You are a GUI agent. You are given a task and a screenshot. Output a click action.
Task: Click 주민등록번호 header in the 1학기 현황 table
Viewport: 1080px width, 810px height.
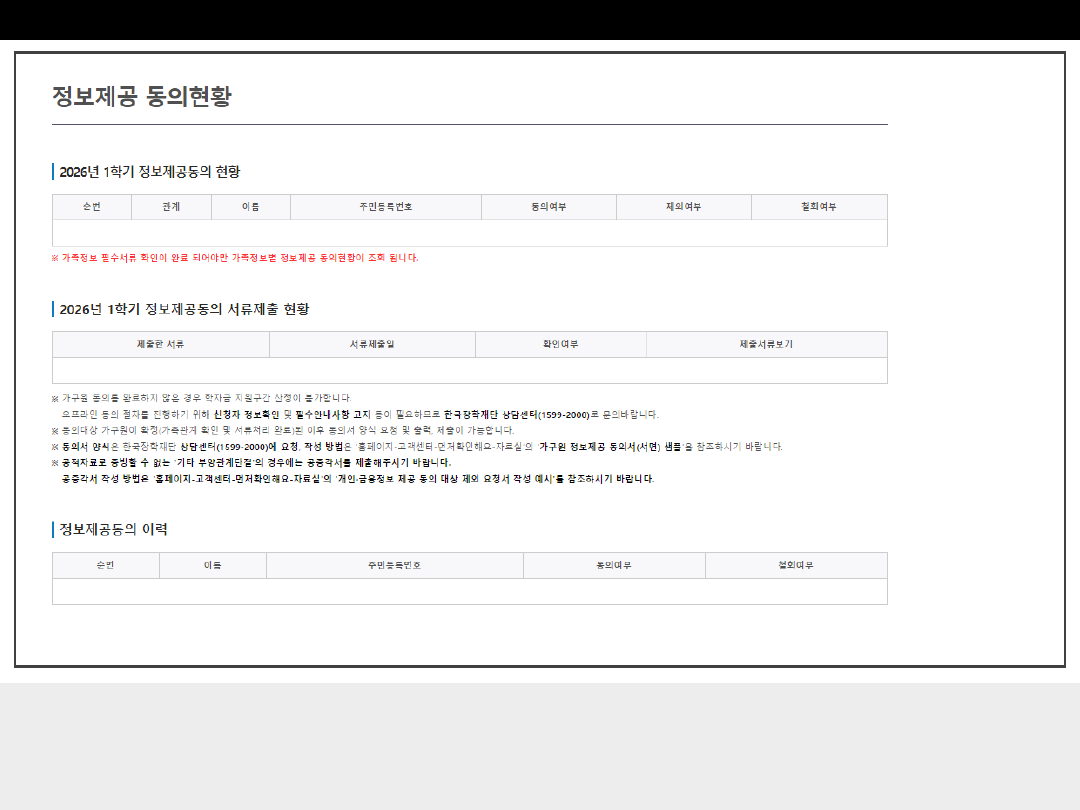[386, 207]
